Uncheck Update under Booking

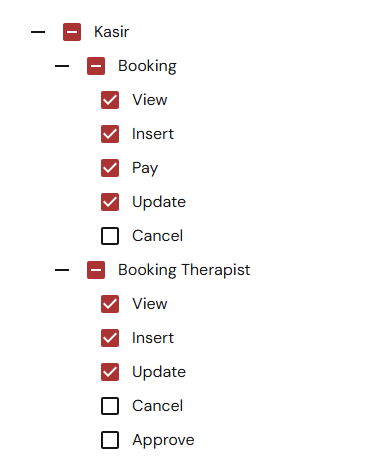point(110,202)
